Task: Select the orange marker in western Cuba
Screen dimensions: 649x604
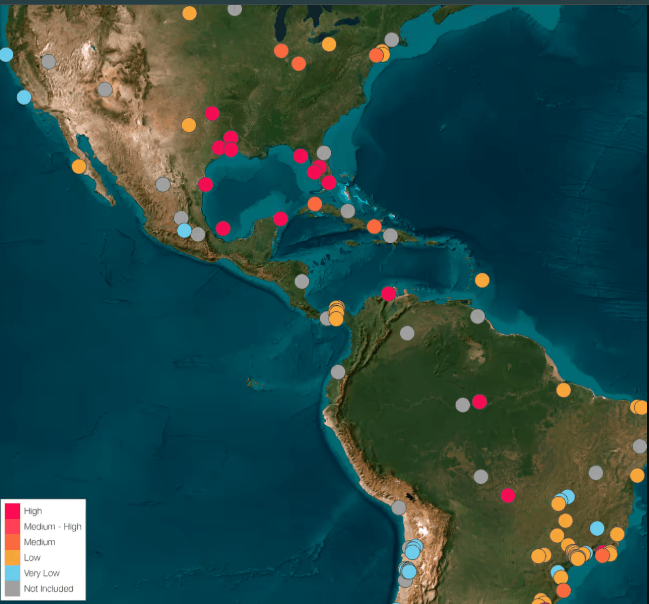Action: tap(315, 204)
